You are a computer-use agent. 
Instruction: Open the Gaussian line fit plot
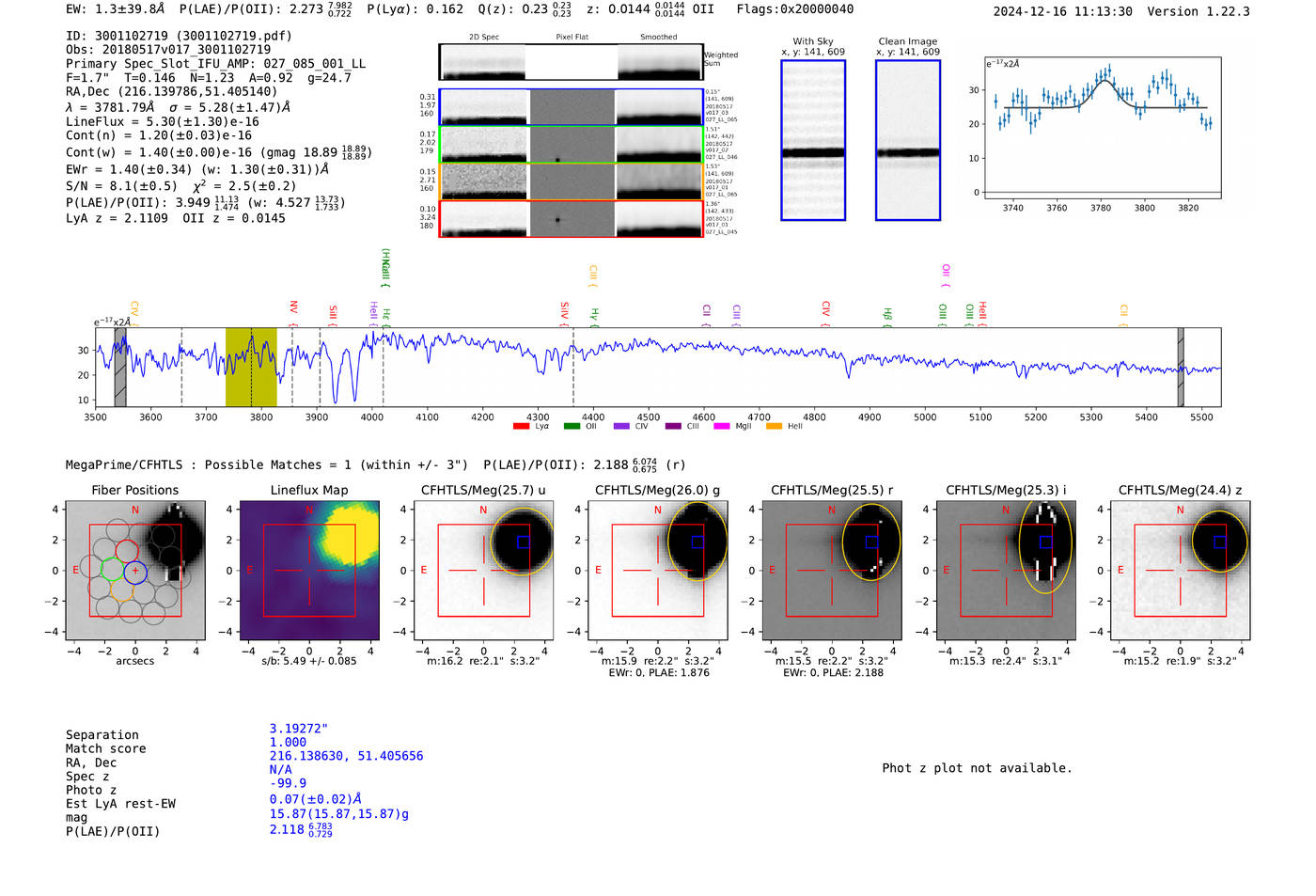[x=1103, y=128]
